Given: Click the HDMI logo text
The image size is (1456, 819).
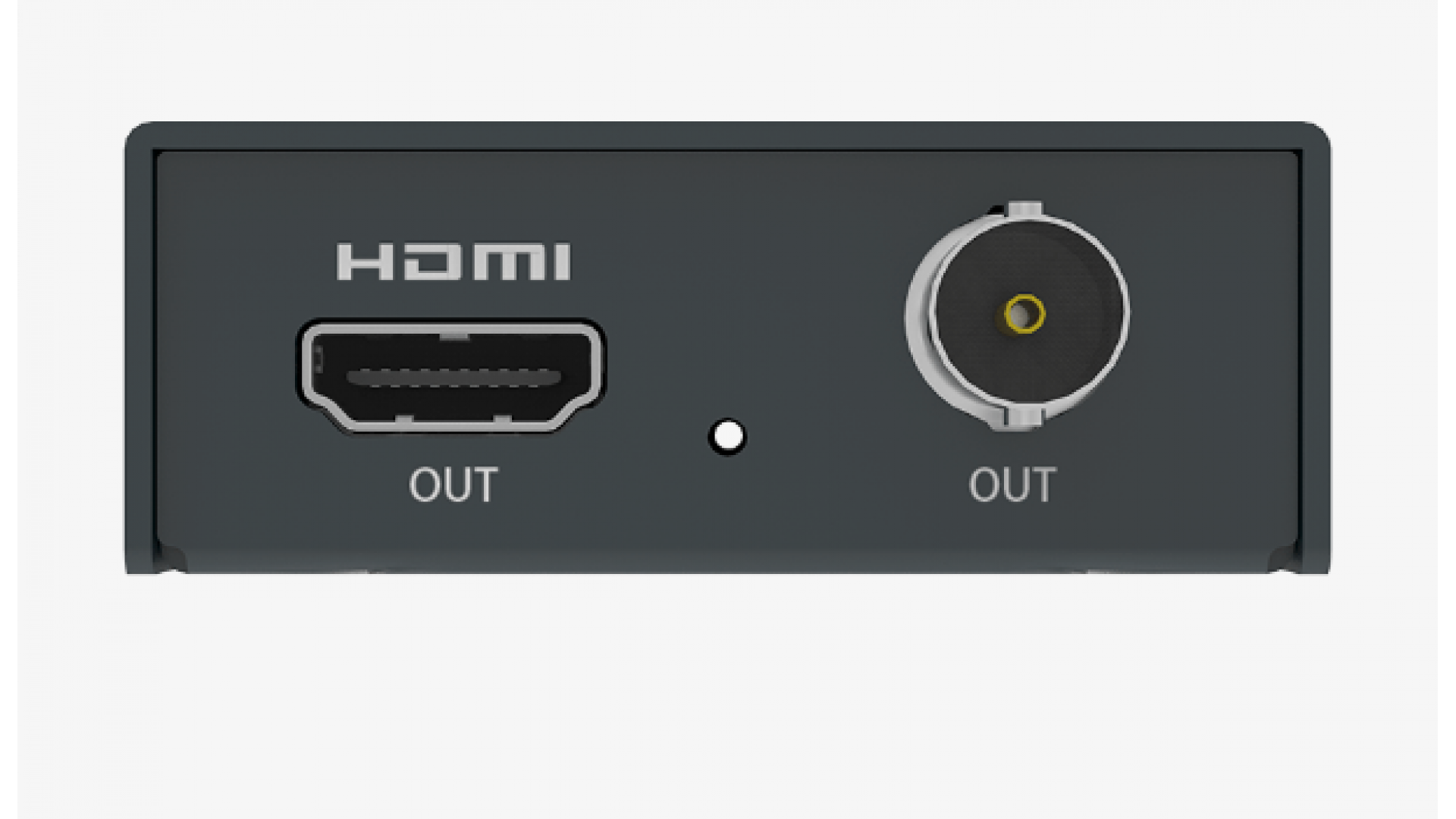Looking at the screenshot, I should click(x=453, y=262).
